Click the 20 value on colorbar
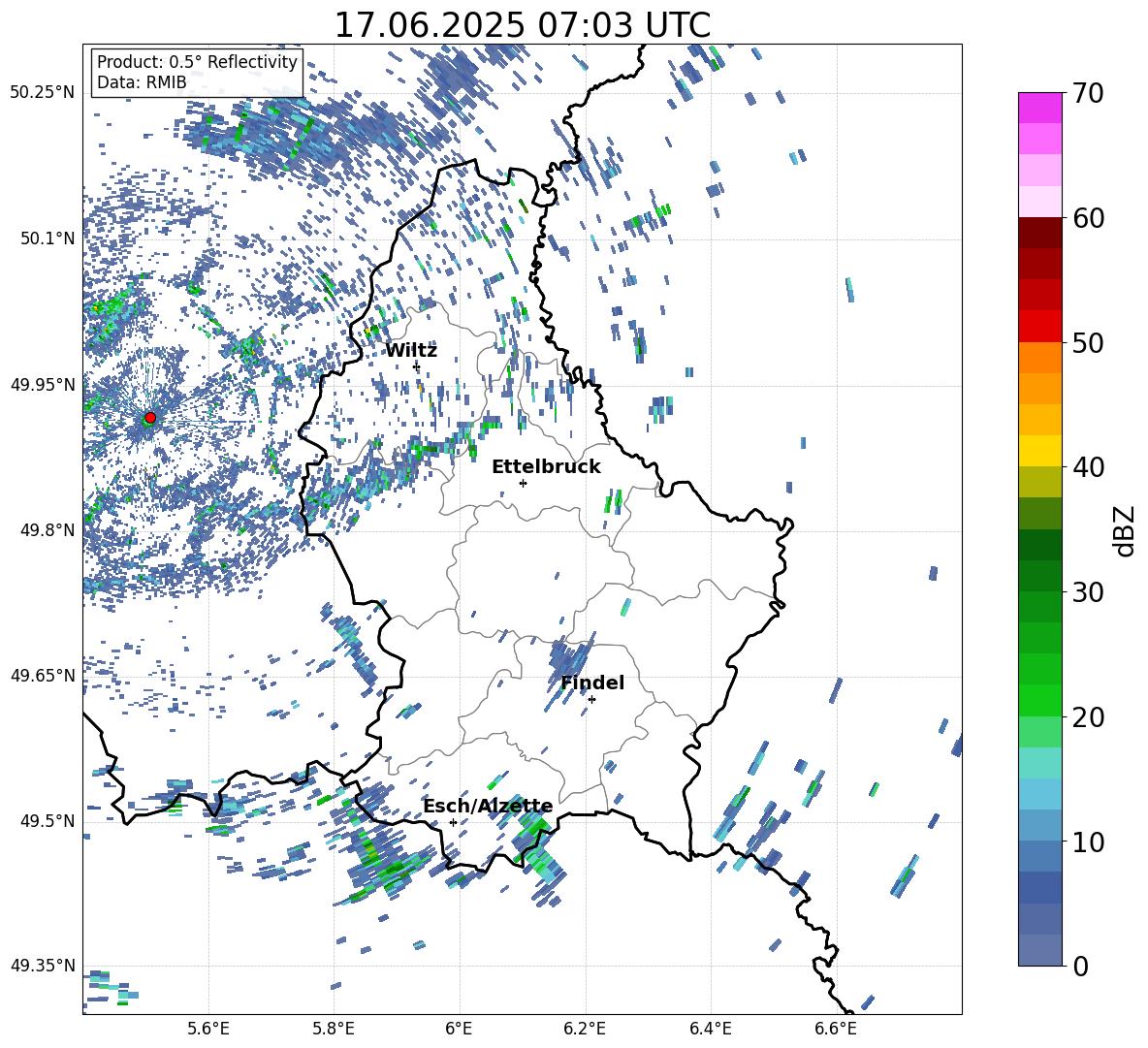This screenshot has height=1048, width=1148. coord(1088,717)
